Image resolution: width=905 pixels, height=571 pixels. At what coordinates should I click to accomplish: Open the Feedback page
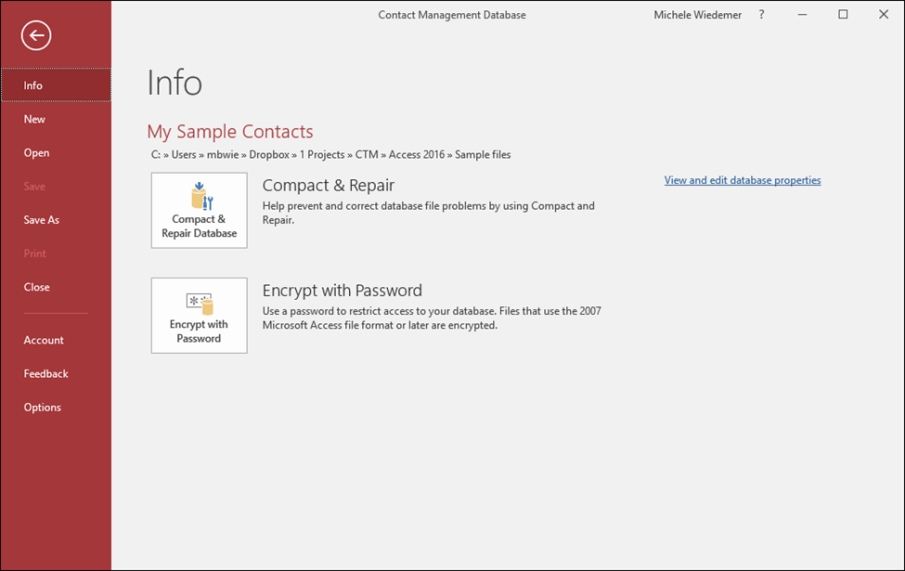point(56,374)
